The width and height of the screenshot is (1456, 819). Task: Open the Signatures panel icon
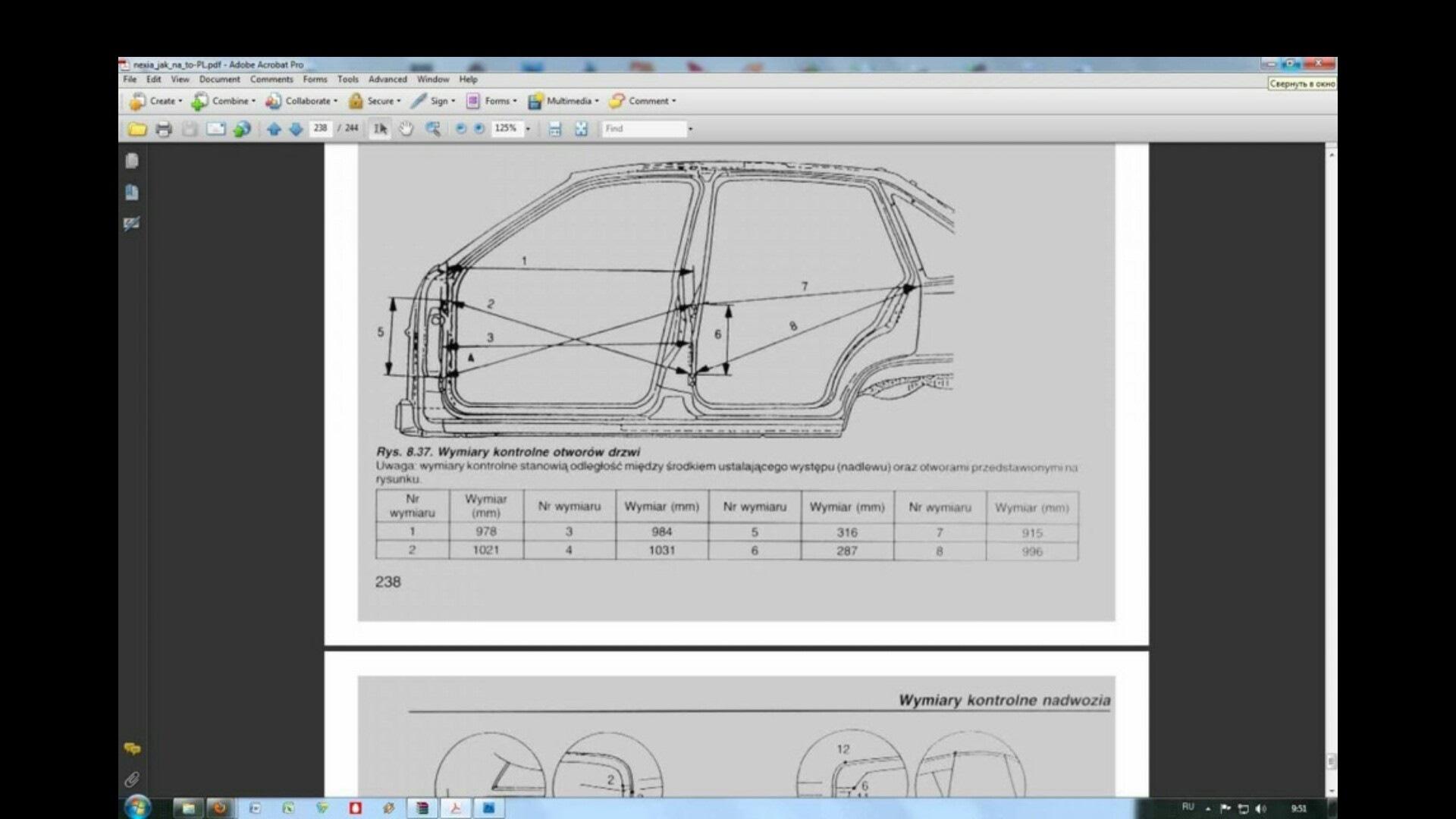click(x=132, y=223)
